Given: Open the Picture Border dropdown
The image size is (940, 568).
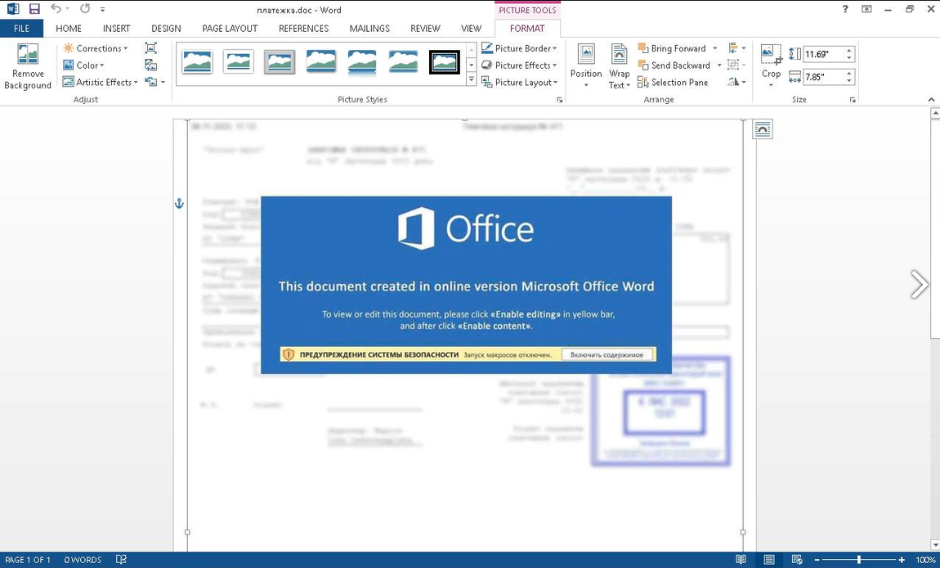Looking at the screenshot, I should (519, 48).
